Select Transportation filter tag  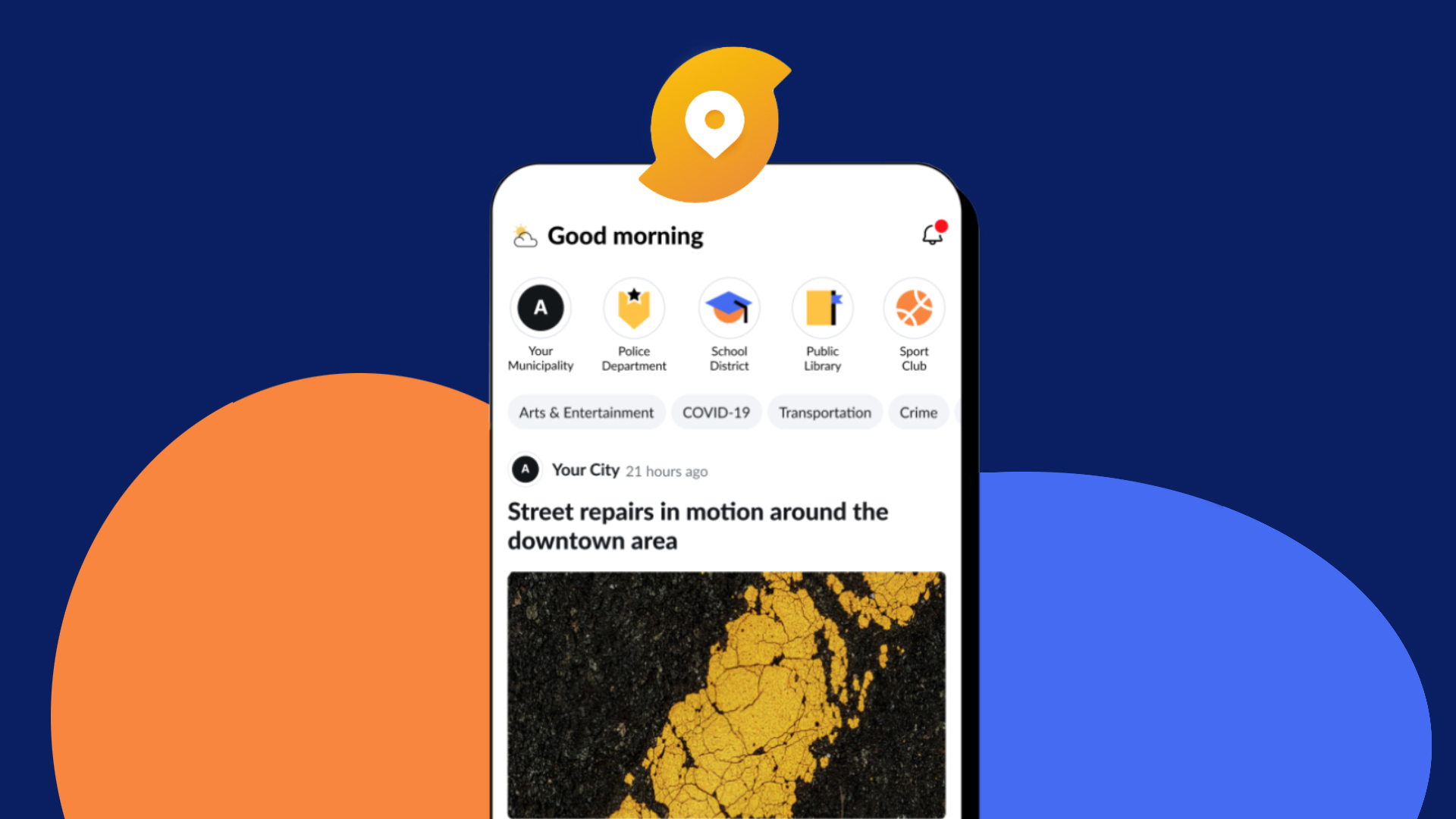point(824,412)
